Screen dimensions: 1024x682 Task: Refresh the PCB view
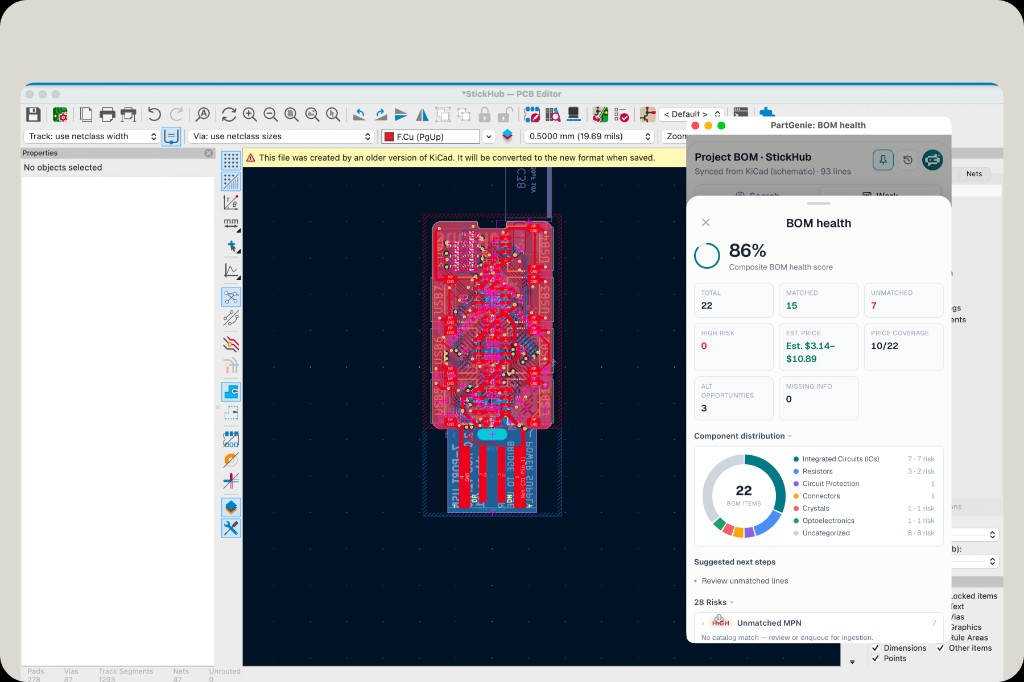229,114
